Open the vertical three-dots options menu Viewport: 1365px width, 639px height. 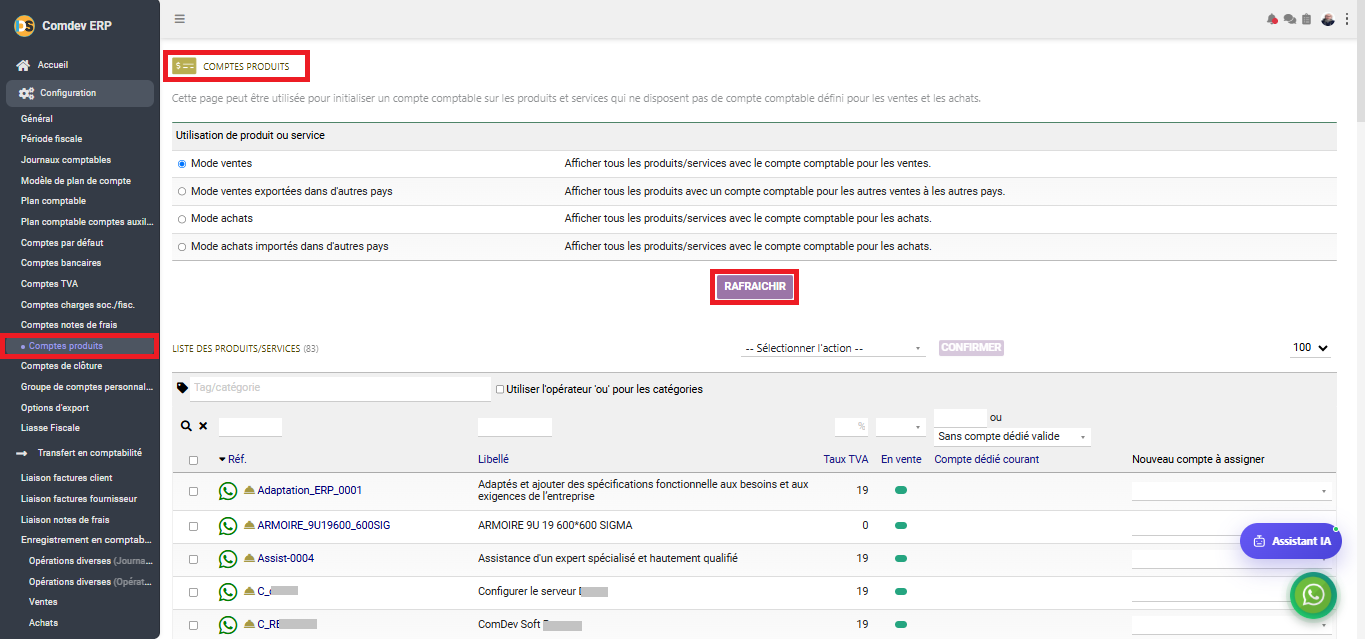click(x=1347, y=19)
